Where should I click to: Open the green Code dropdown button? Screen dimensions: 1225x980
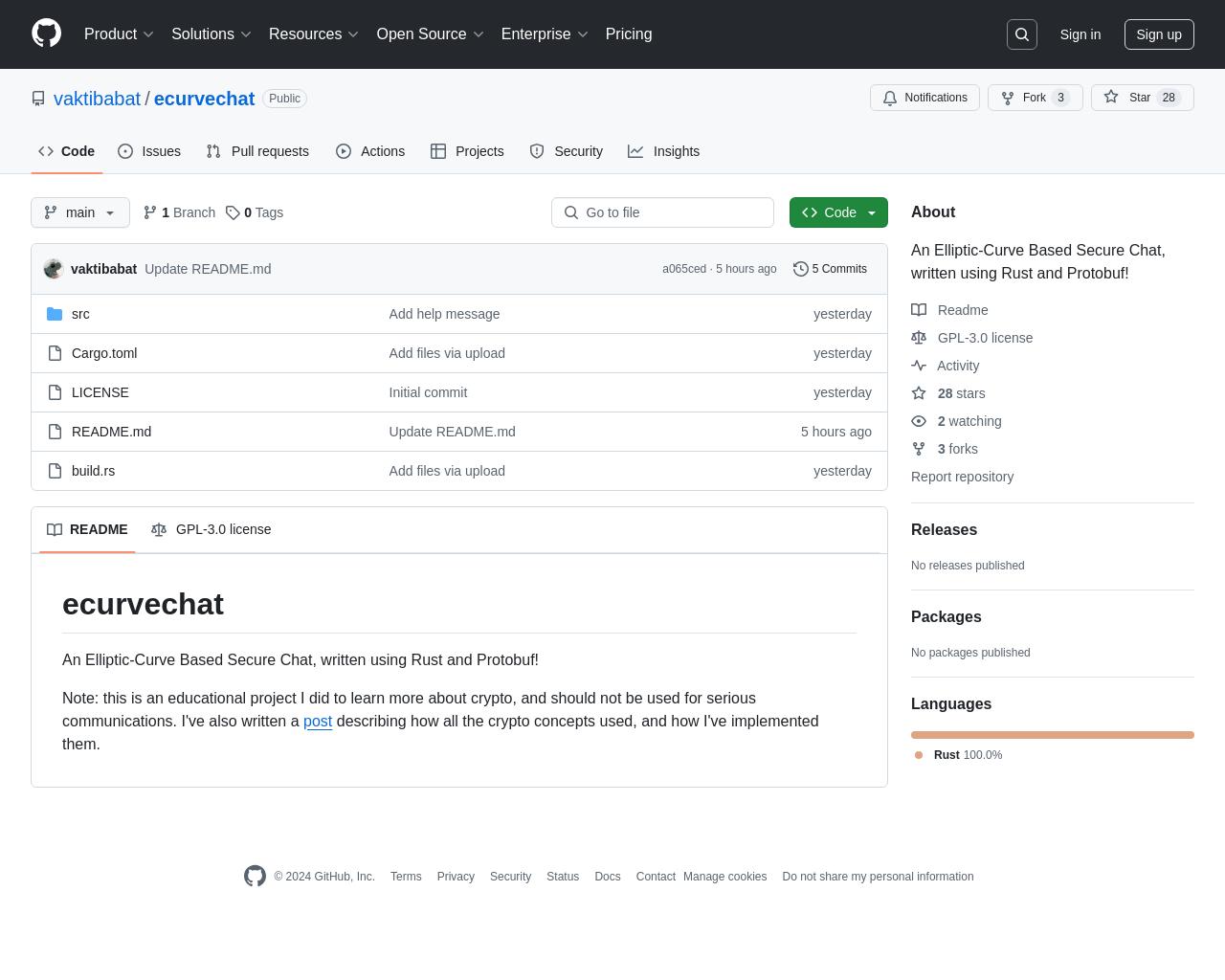(838, 212)
